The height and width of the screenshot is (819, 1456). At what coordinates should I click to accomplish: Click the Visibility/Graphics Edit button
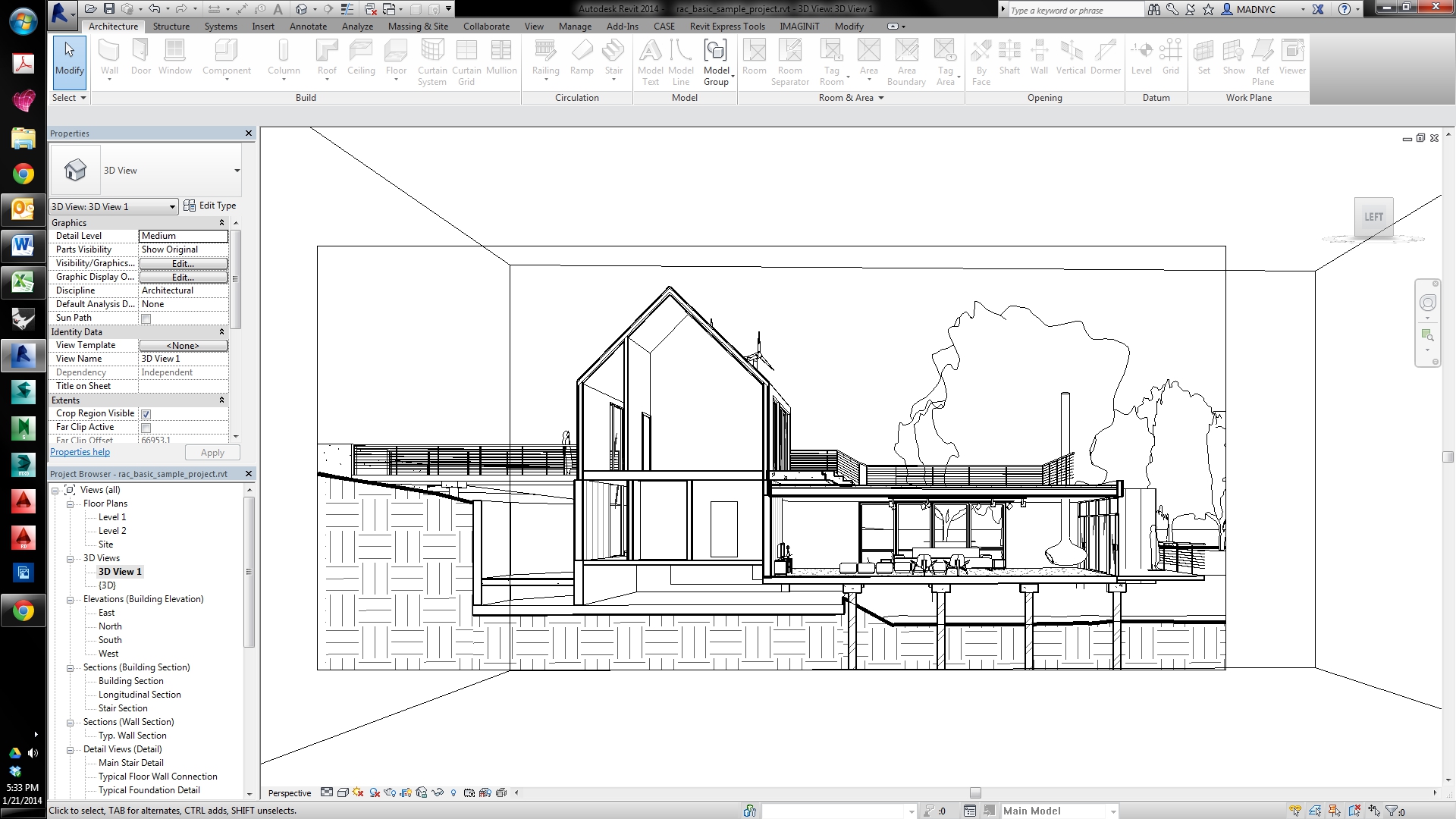pos(183,264)
